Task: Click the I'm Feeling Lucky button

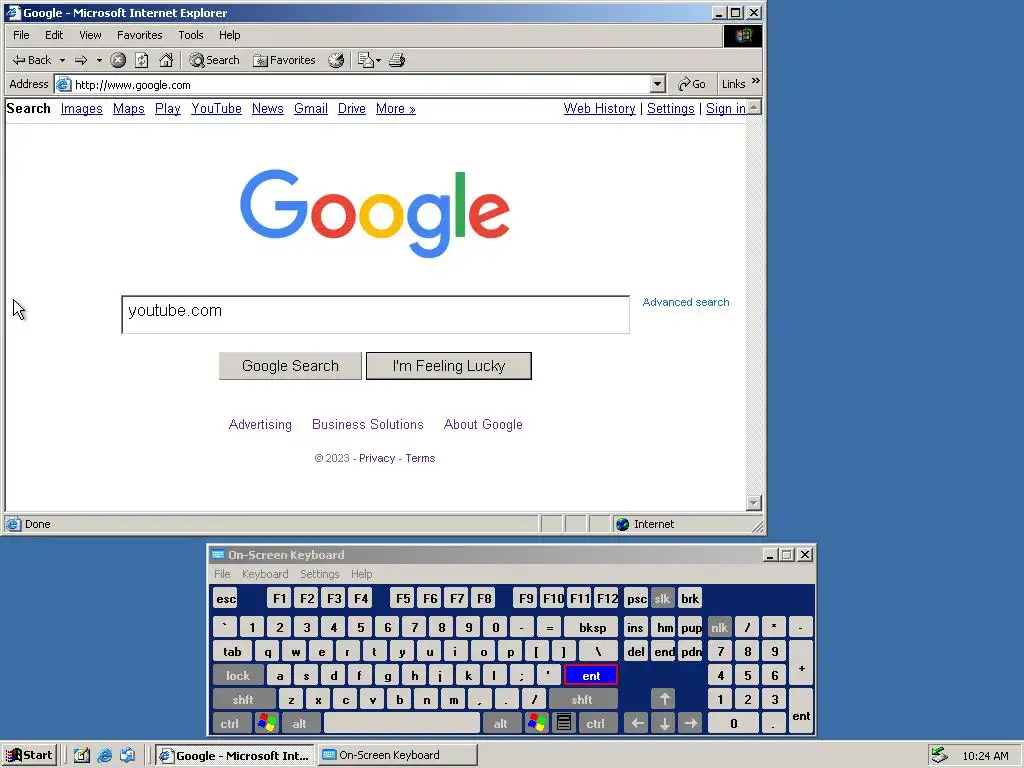Action: pyautogui.click(x=449, y=366)
